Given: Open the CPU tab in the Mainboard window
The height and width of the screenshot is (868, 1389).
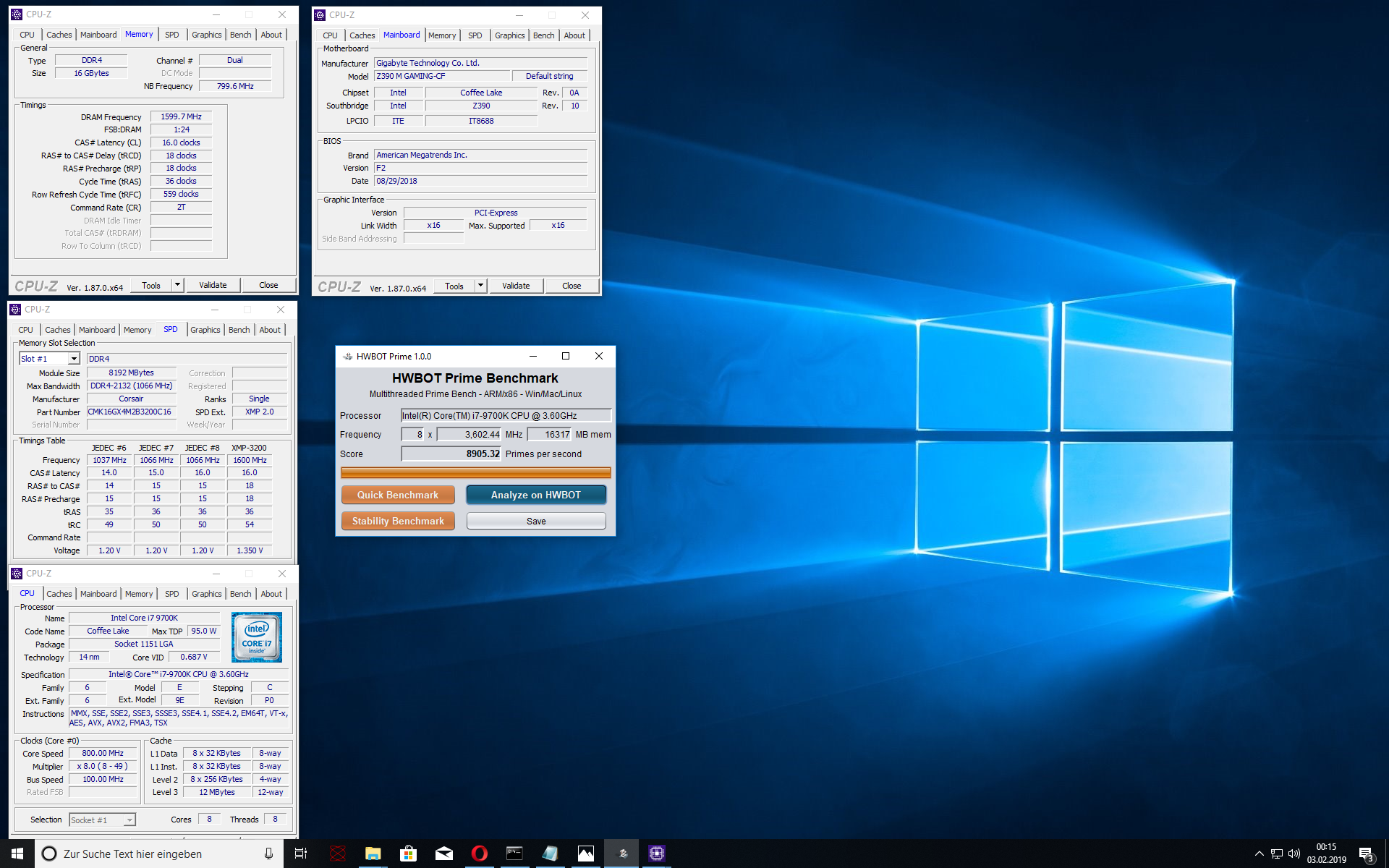Looking at the screenshot, I should (331, 35).
